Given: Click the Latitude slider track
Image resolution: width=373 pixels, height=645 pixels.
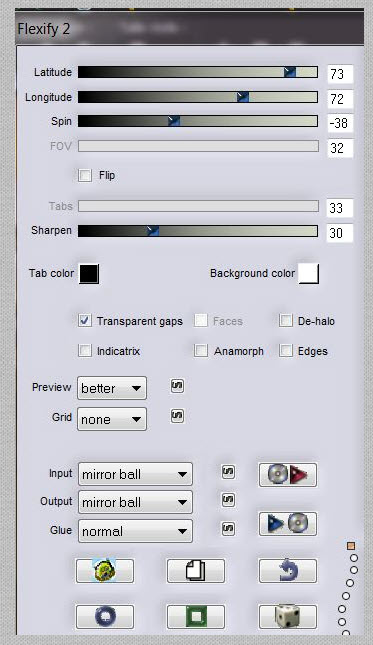Looking at the screenshot, I should click(x=198, y=72).
